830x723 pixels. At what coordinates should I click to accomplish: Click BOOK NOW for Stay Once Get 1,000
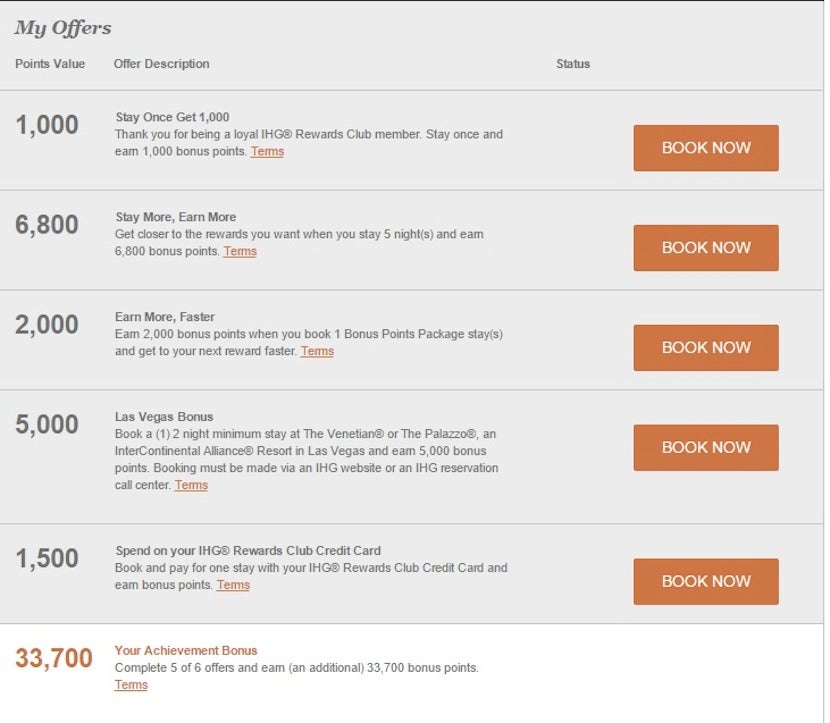705,148
